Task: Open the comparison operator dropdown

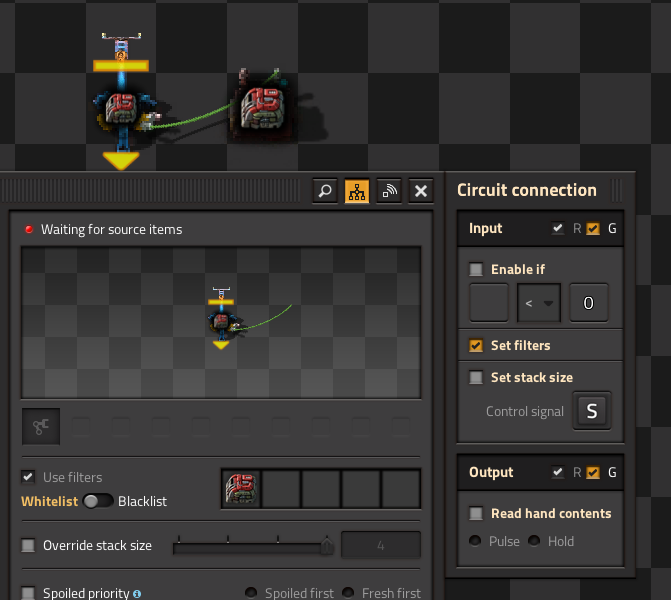Action: (x=539, y=303)
